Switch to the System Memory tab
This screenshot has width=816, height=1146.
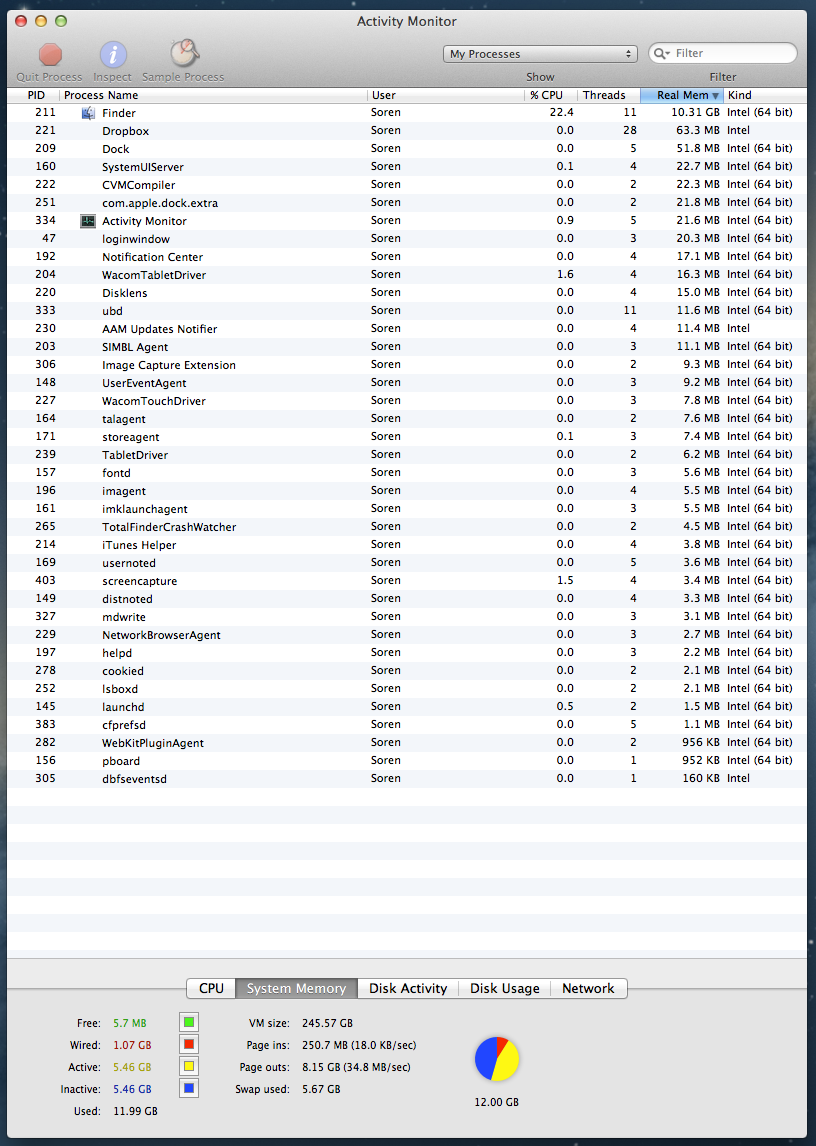tap(296, 988)
